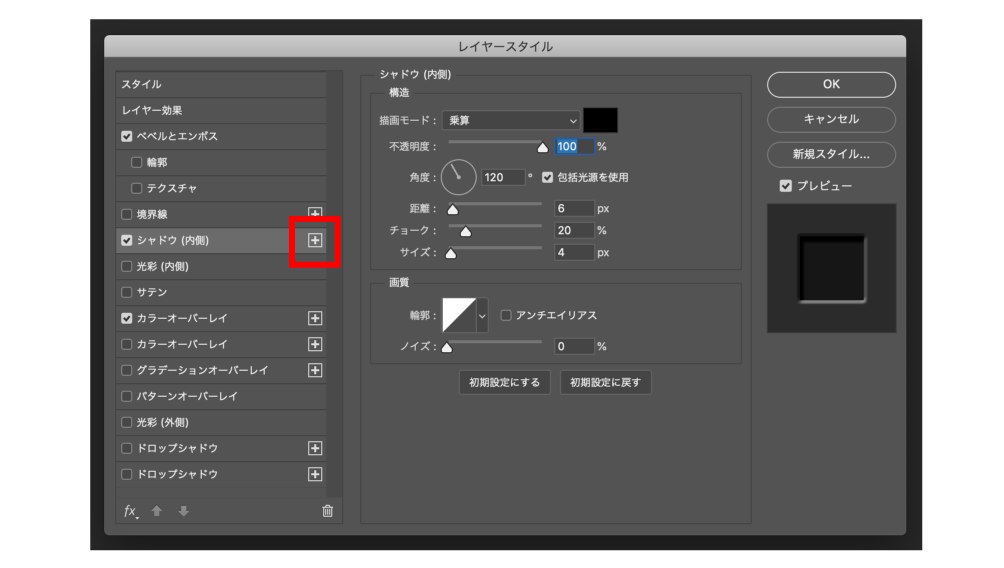This screenshot has height=568, width=1004.
Task: Duplicate シャドウ (内側) effect using plus icon
Action: click(314, 240)
